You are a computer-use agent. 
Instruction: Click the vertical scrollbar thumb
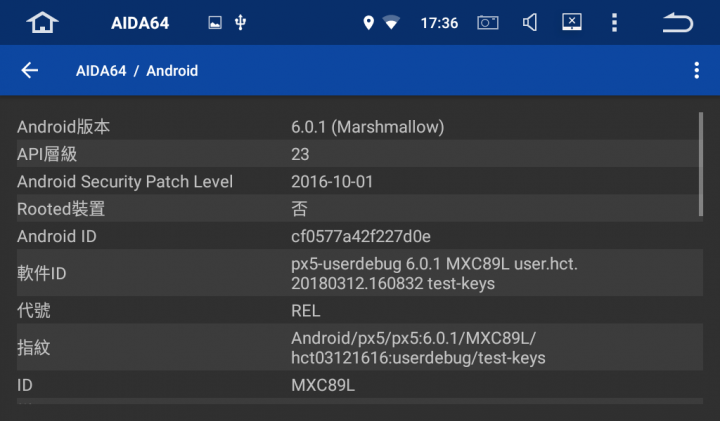pos(701,164)
